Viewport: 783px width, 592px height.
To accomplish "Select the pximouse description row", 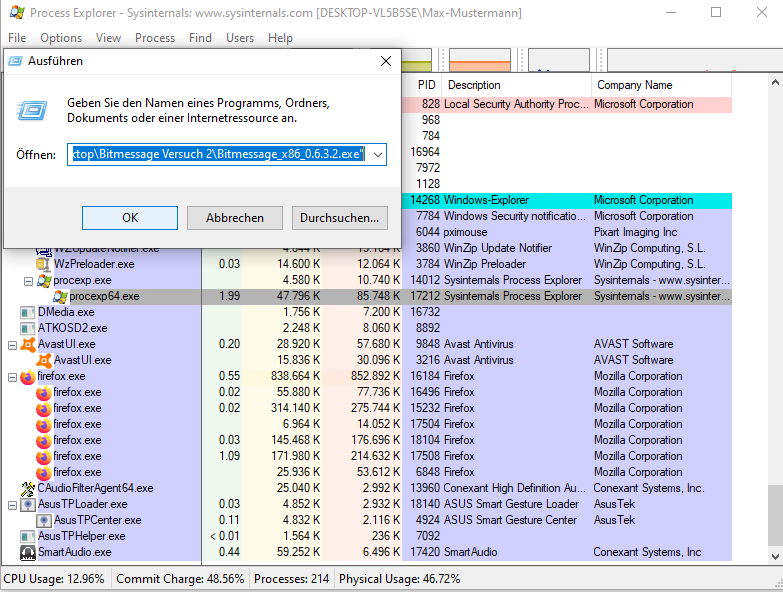I will tap(465, 232).
